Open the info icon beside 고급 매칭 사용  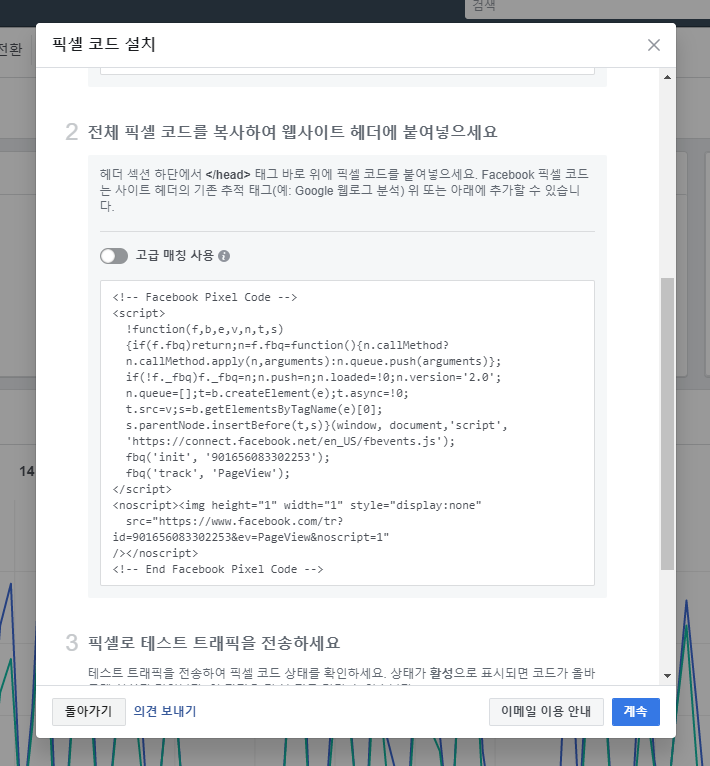(224, 256)
